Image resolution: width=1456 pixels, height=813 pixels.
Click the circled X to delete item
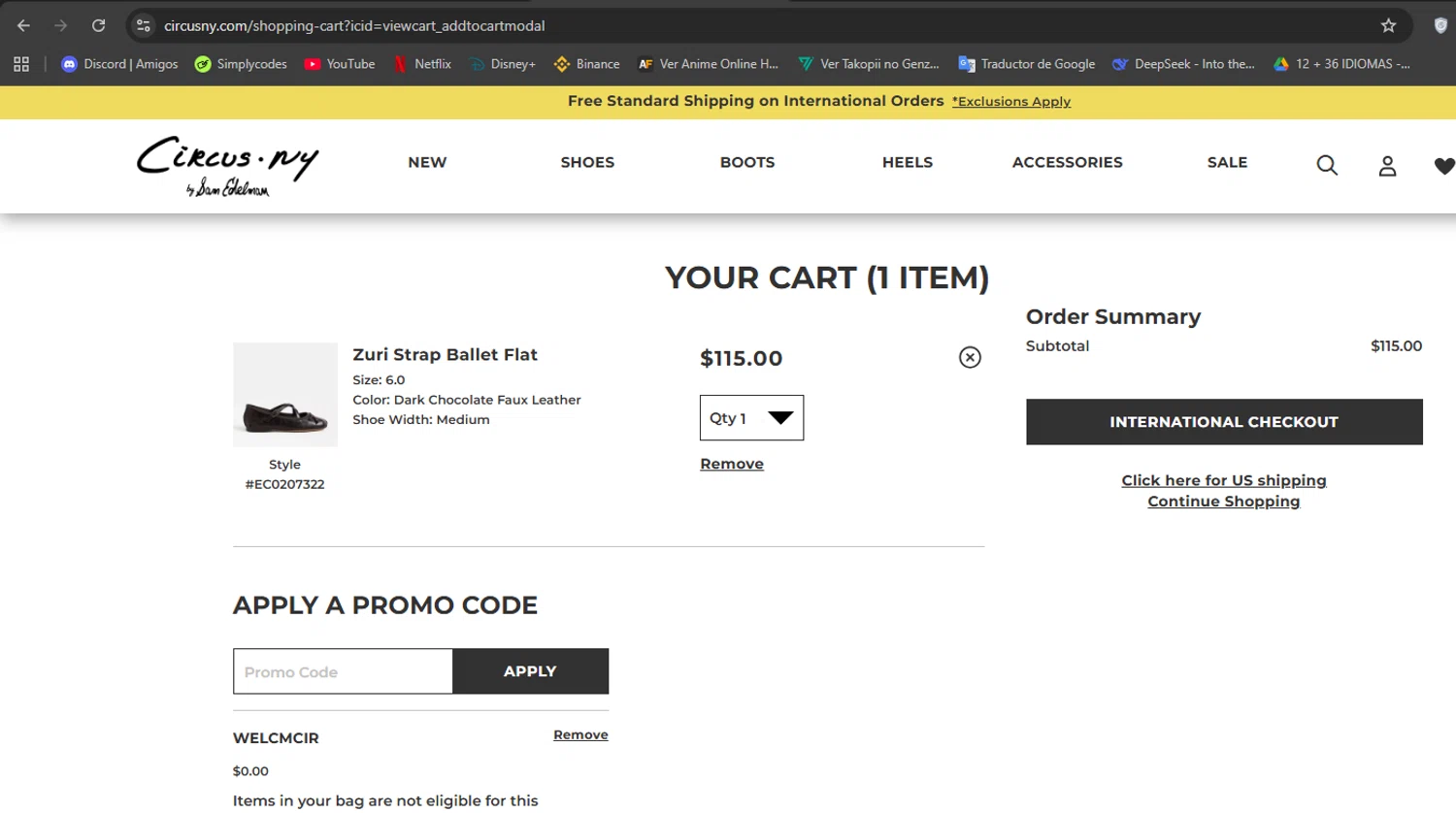click(x=970, y=357)
